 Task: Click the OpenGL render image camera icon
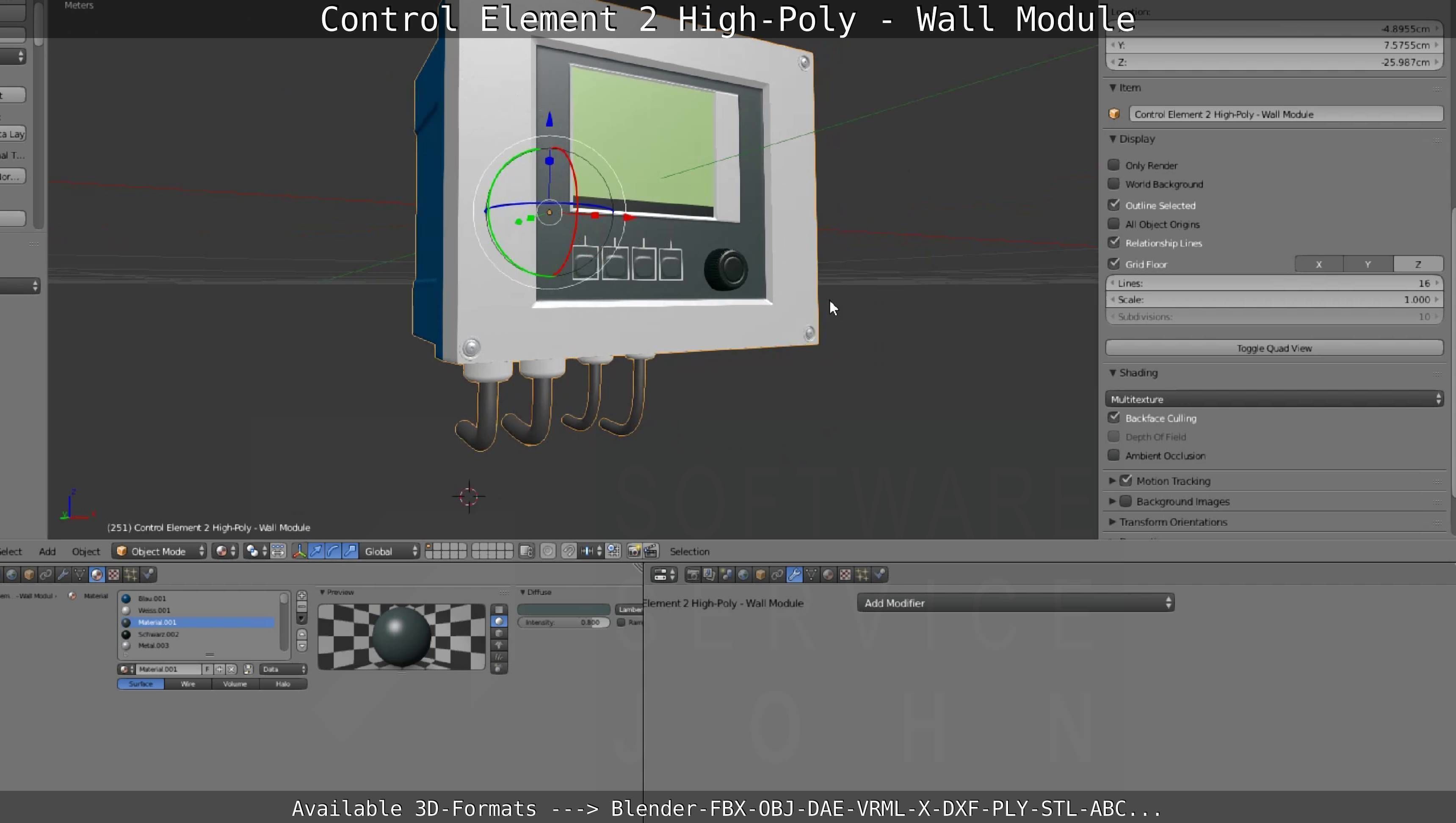point(634,551)
